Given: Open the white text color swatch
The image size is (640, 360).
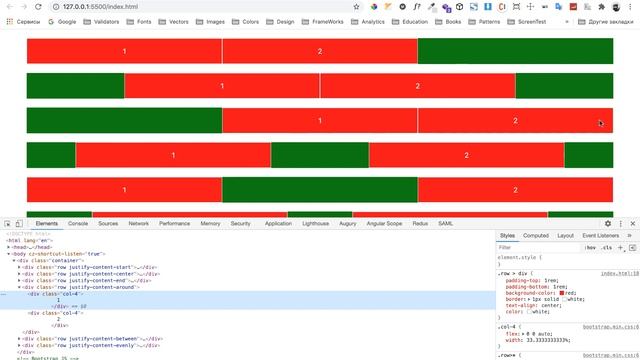Looking at the screenshot, I should (529, 311).
